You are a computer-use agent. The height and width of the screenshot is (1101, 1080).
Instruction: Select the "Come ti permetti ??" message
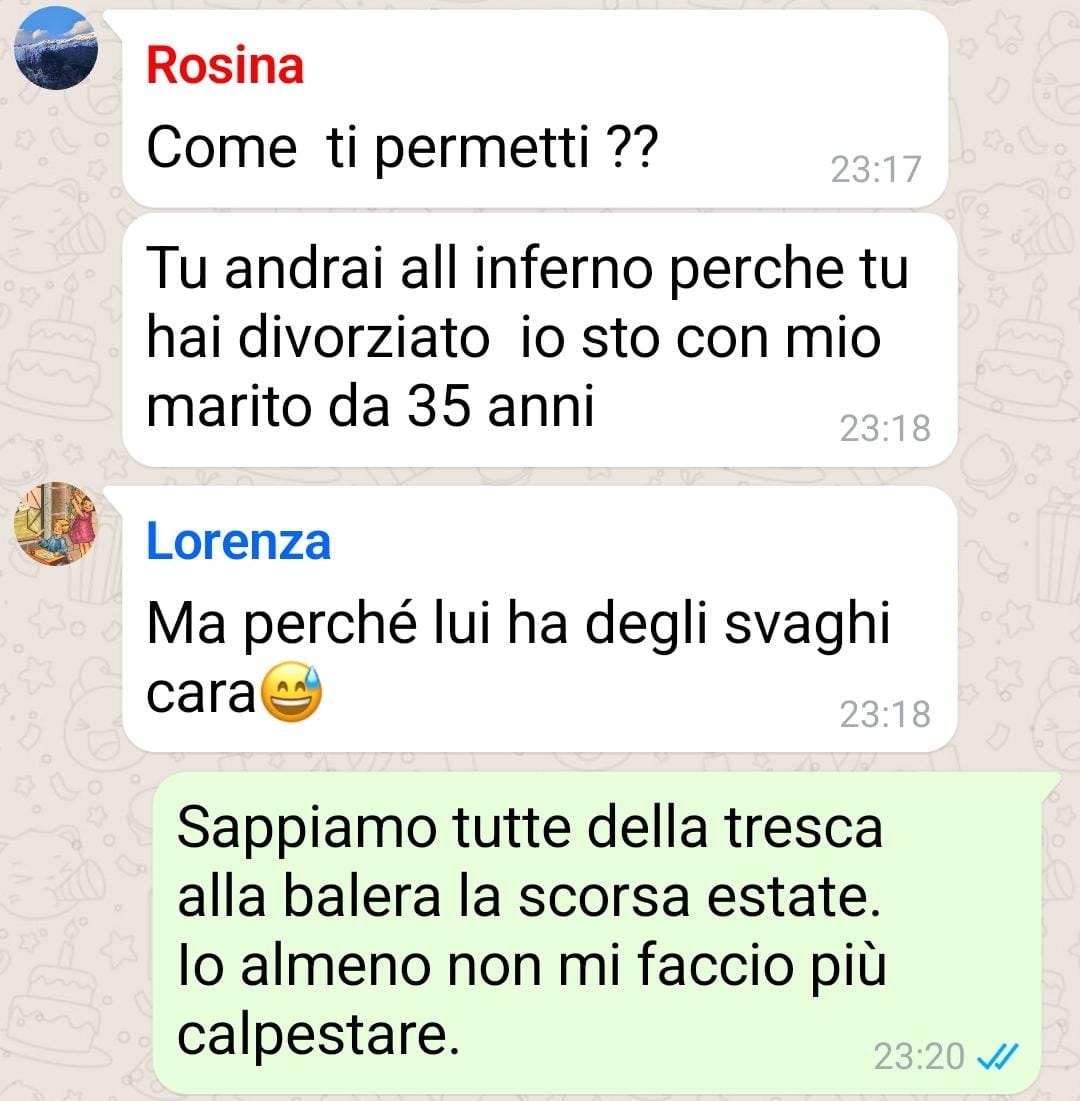535,109
